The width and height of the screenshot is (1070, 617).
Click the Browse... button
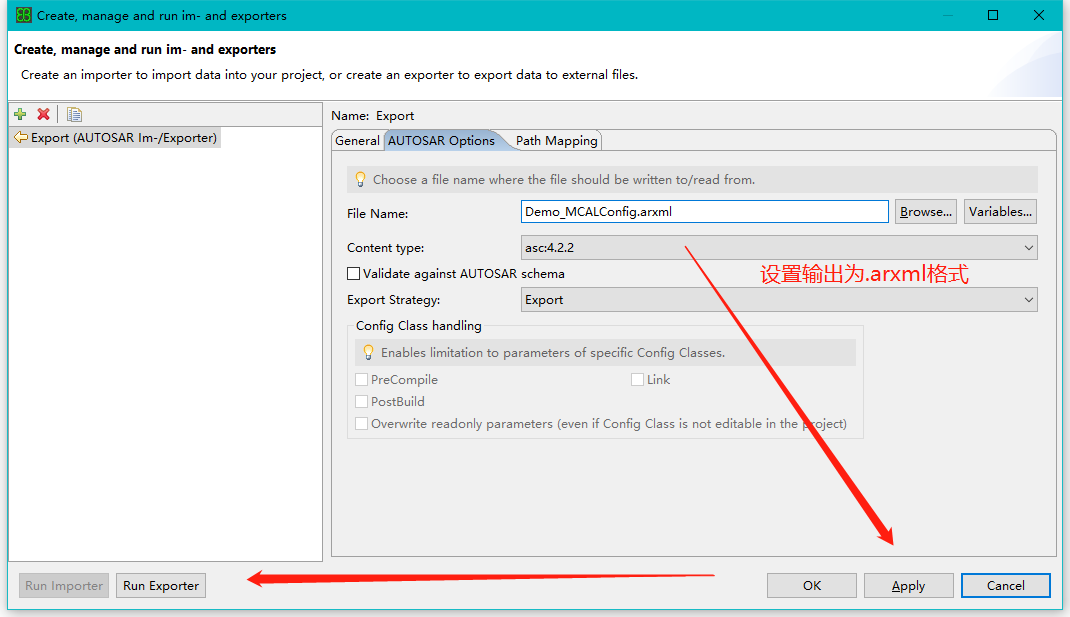[x=925, y=212]
